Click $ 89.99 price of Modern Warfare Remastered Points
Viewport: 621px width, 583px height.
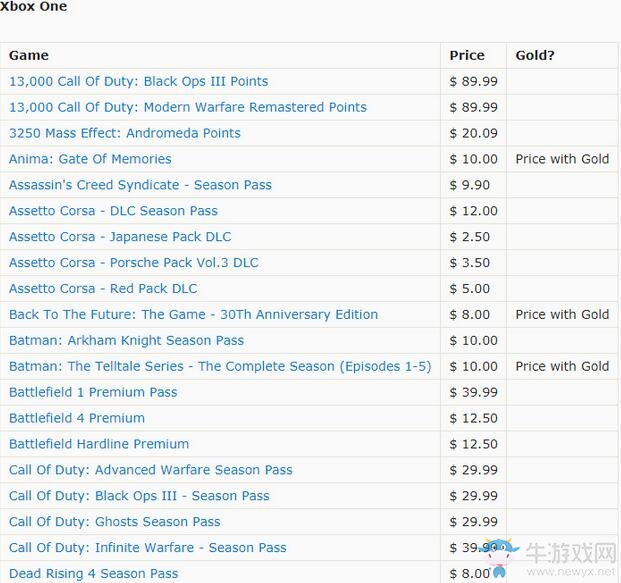point(474,107)
